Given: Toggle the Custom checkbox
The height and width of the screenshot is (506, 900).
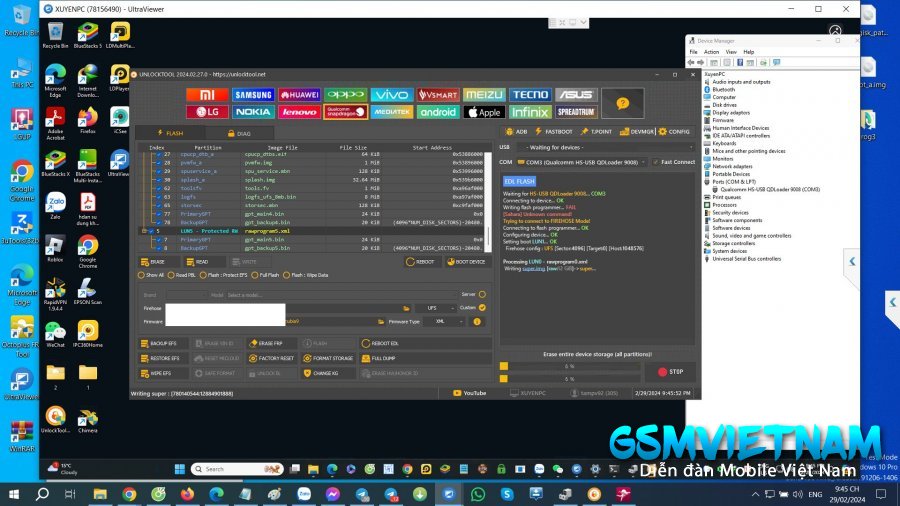Looking at the screenshot, I should click(x=482, y=308).
